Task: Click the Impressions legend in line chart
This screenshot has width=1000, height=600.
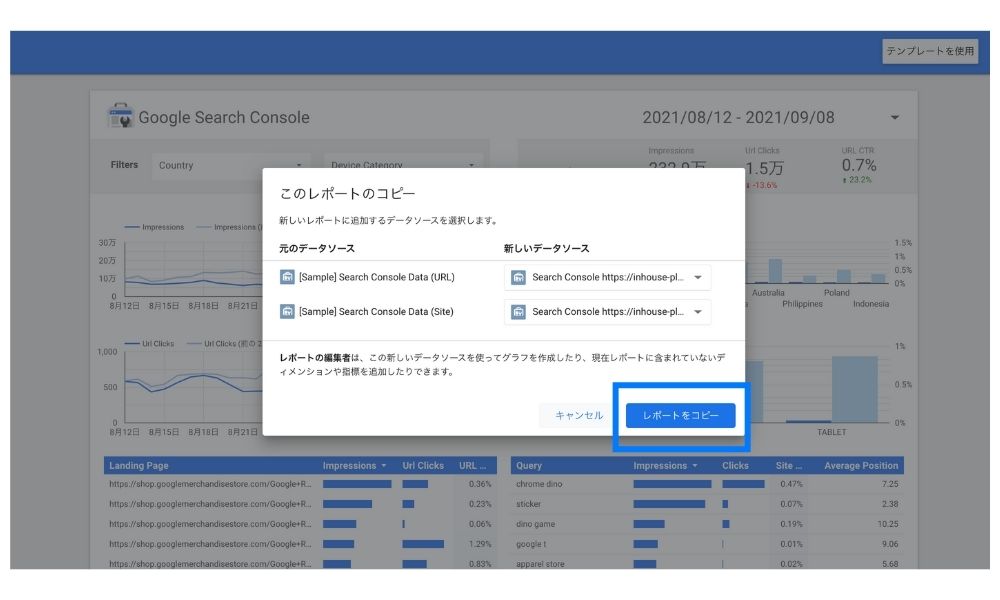Action: pyautogui.click(x=154, y=227)
